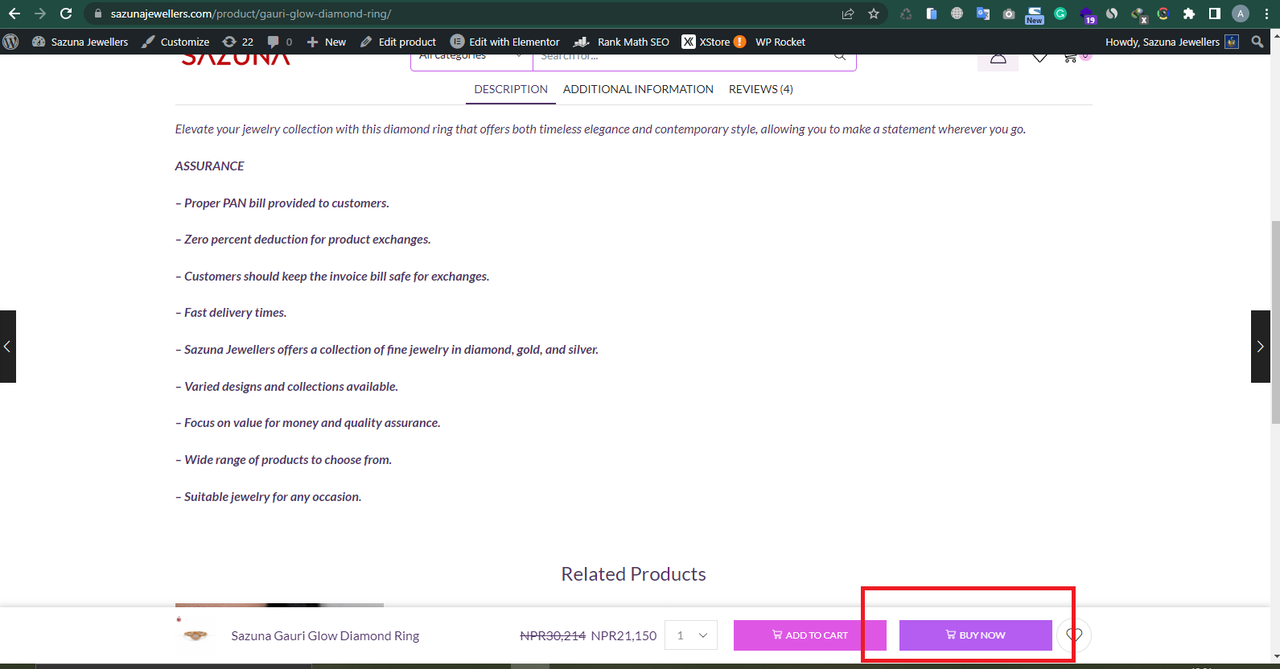This screenshot has width=1280, height=669.
Task: Open the comments bubble showing 0
Action: tap(280, 42)
